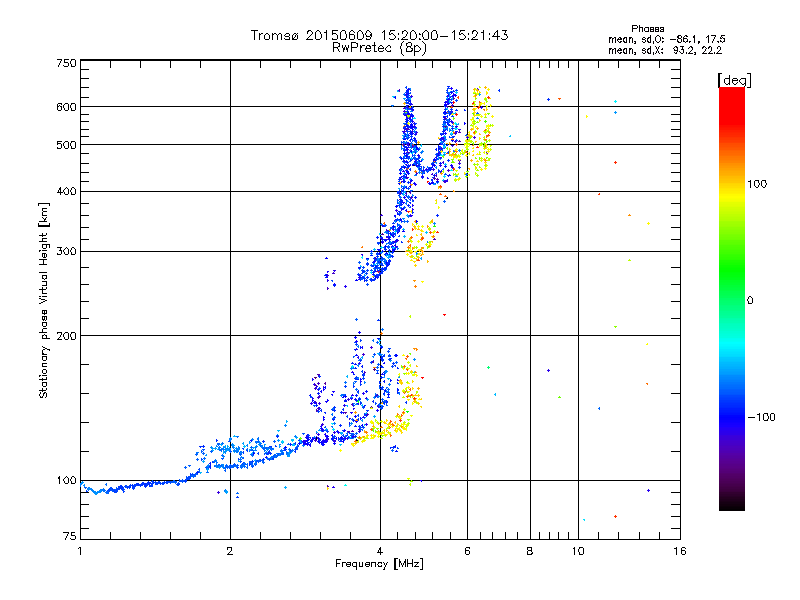Viewport: 800px width, 600px height.
Task: Pick the black bottom of the colorbar
Action: click(x=732, y=505)
